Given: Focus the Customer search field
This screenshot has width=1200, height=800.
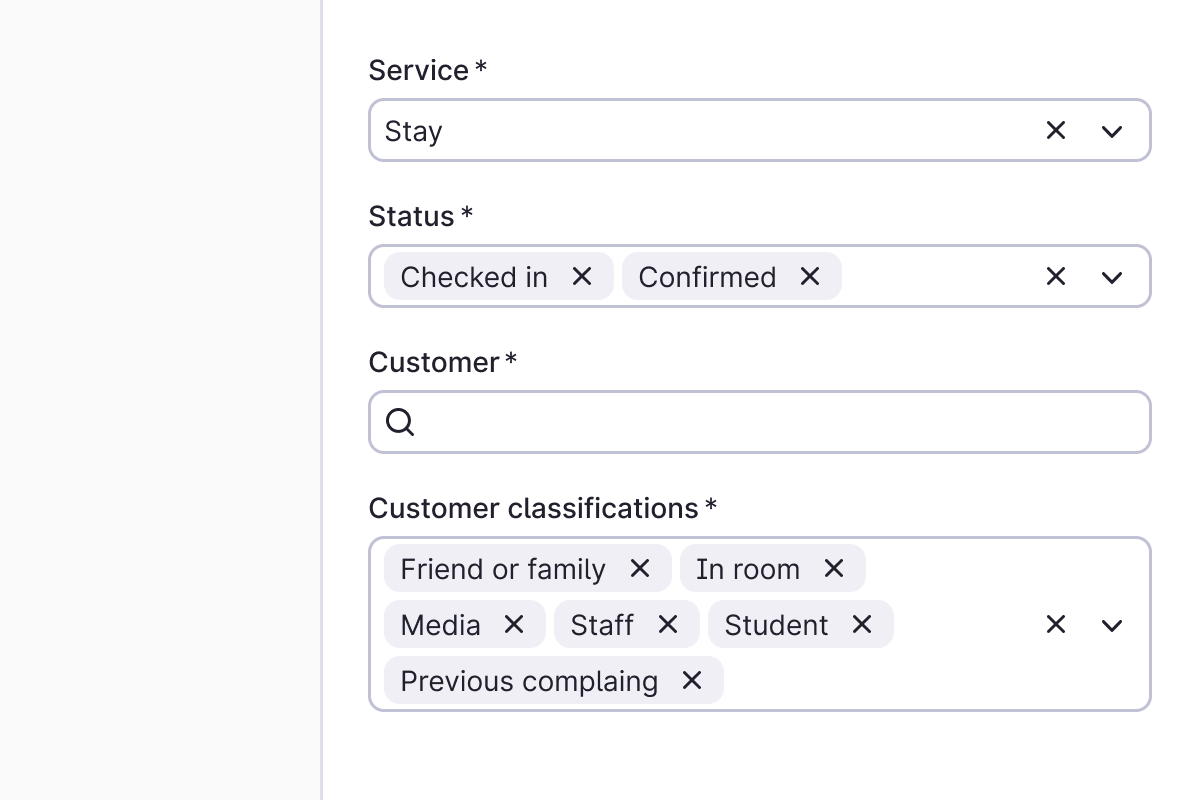Looking at the screenshot, I should 780,422.
